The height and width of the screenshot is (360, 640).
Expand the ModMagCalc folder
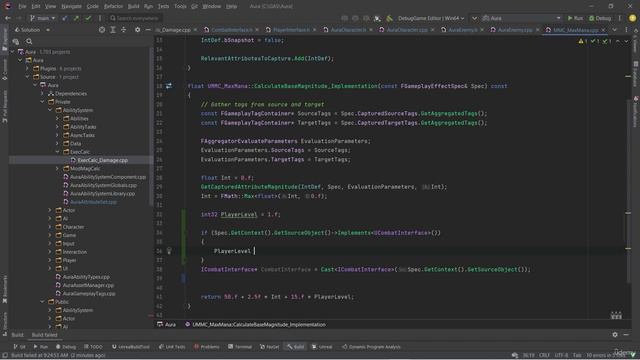point(58,169)
